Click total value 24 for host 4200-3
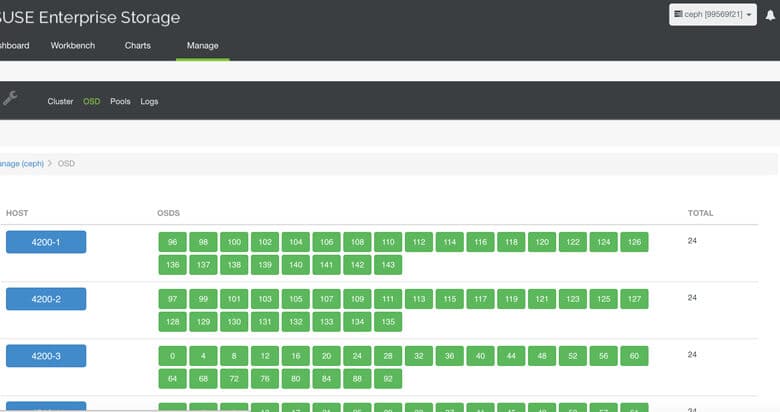 pyautogui.click(x=692, y=355)
